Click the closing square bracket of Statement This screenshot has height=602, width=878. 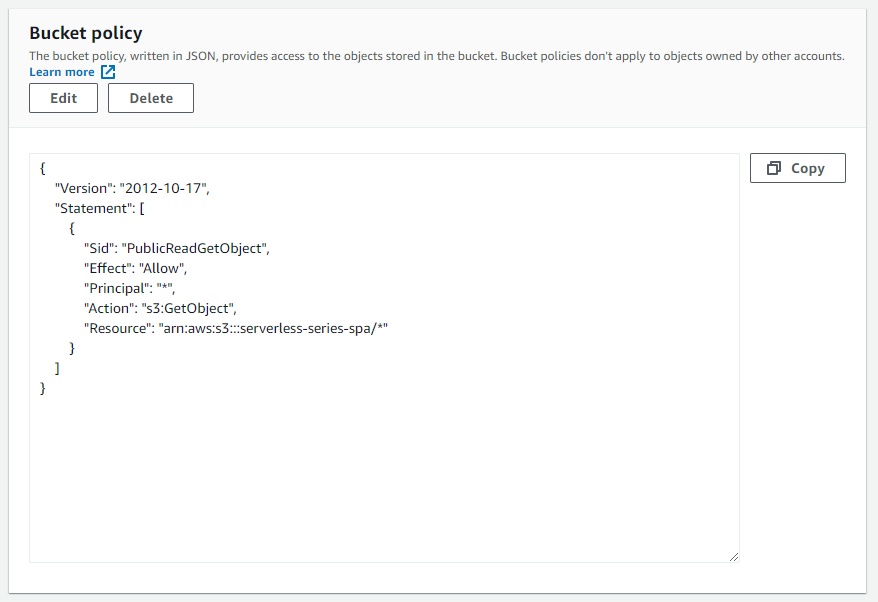click(x=58, y=368)
